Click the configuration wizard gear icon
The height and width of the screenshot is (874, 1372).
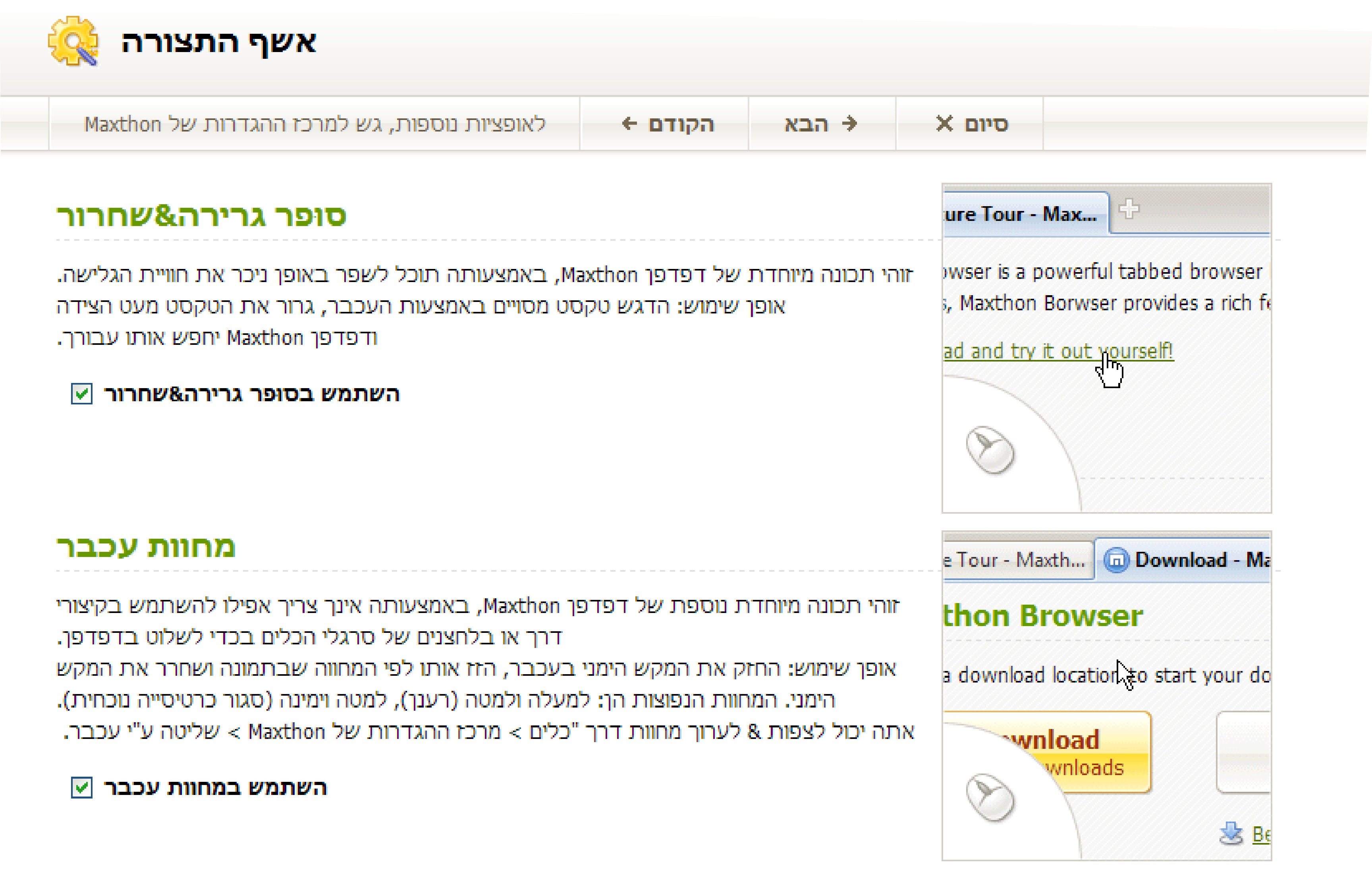(73, 42)
